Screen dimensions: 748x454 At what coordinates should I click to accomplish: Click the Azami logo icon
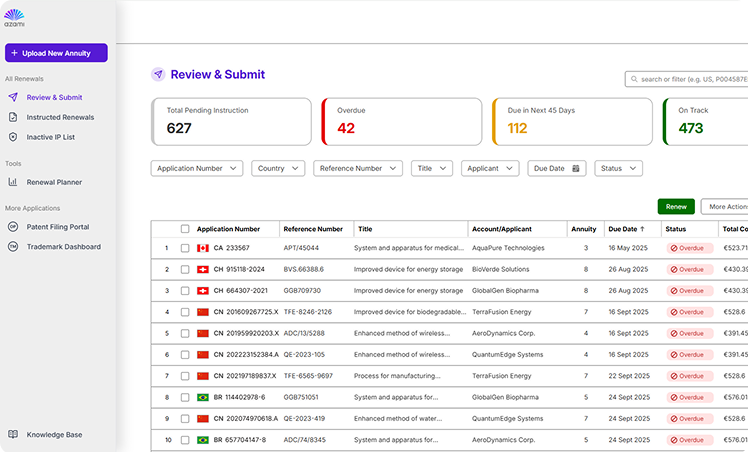click(x=14, y=17)
